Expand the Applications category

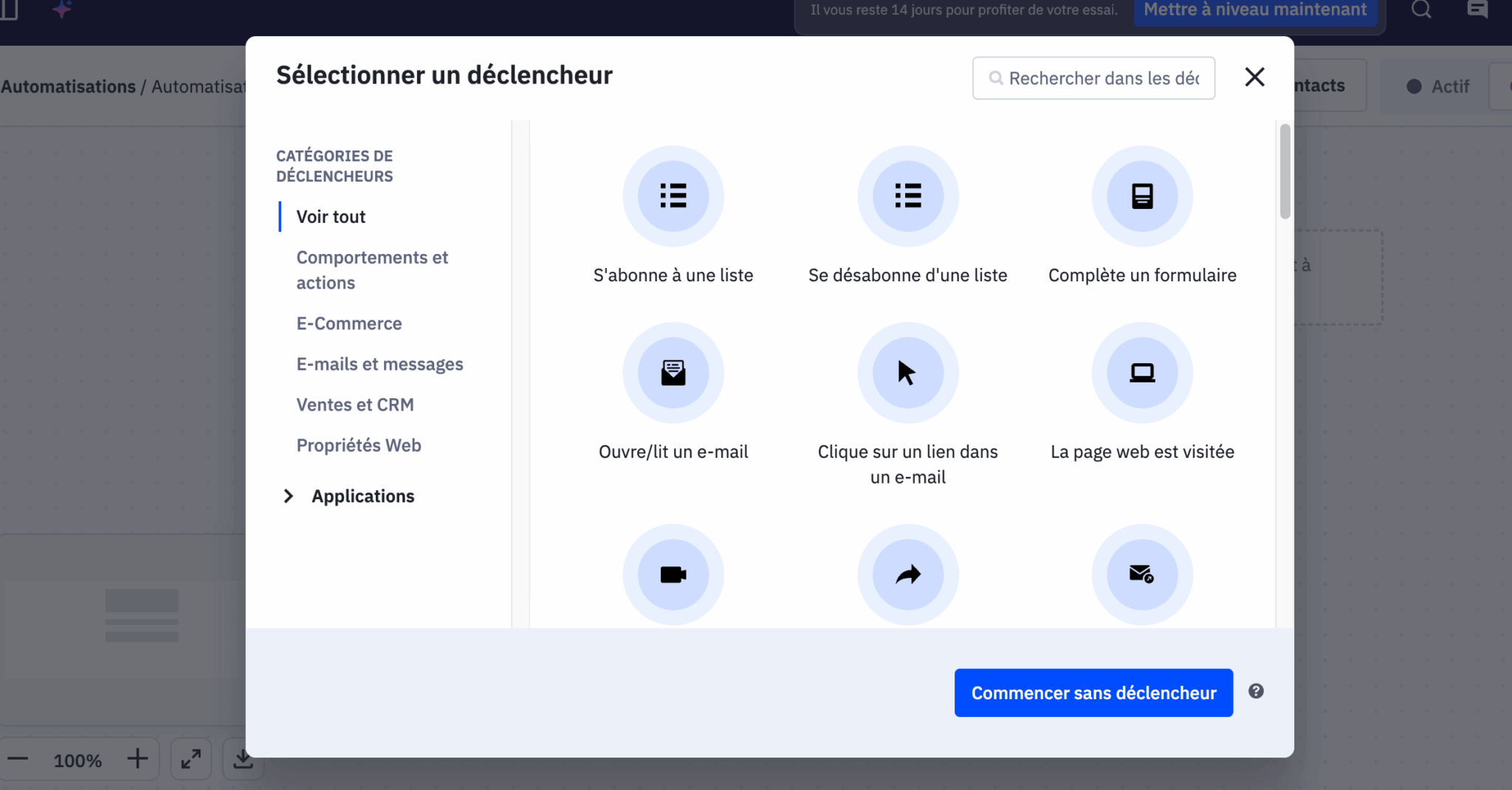[362, 495]
